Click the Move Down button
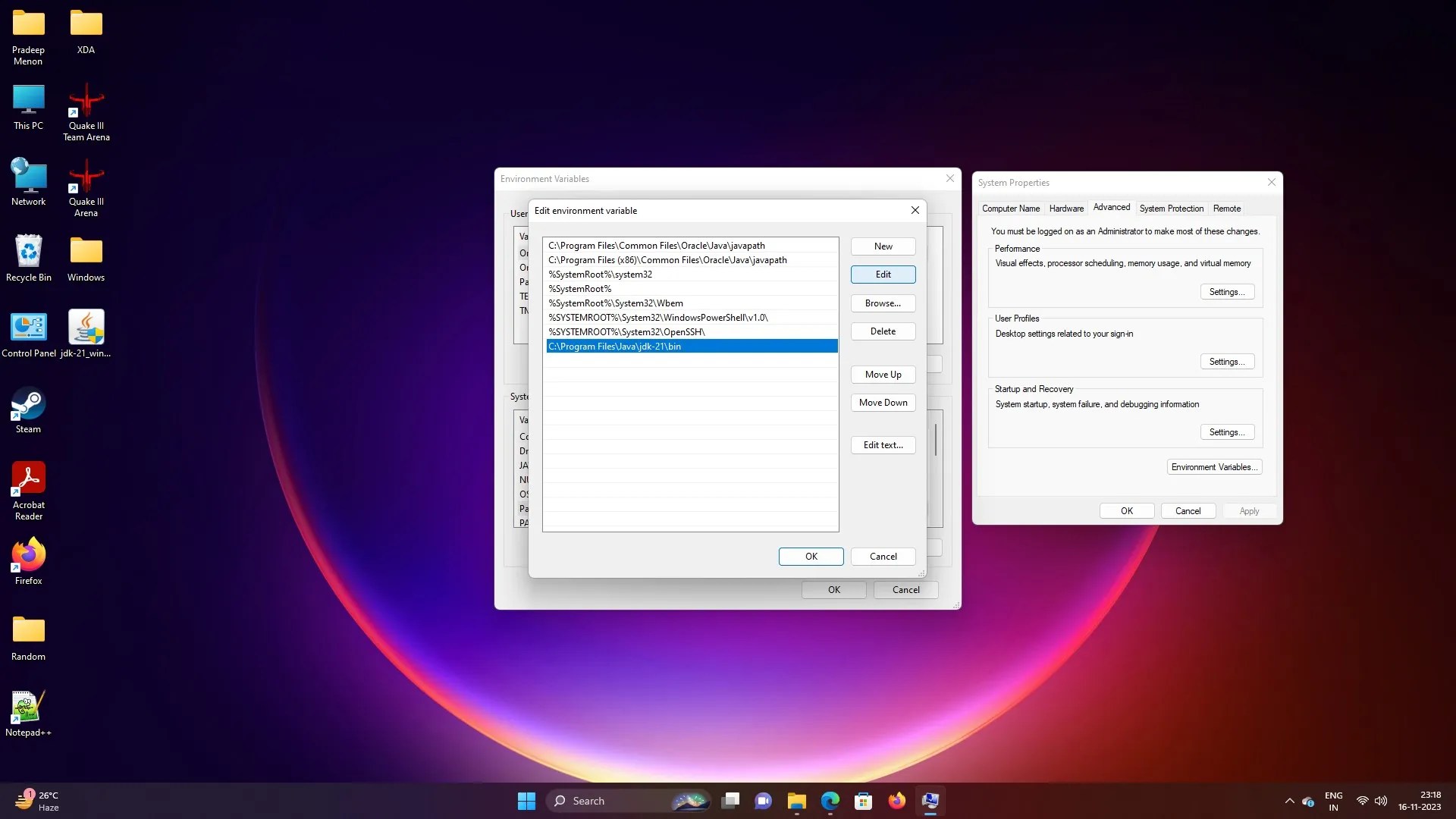The image size is (1456, 819). (x=883, y=402)
